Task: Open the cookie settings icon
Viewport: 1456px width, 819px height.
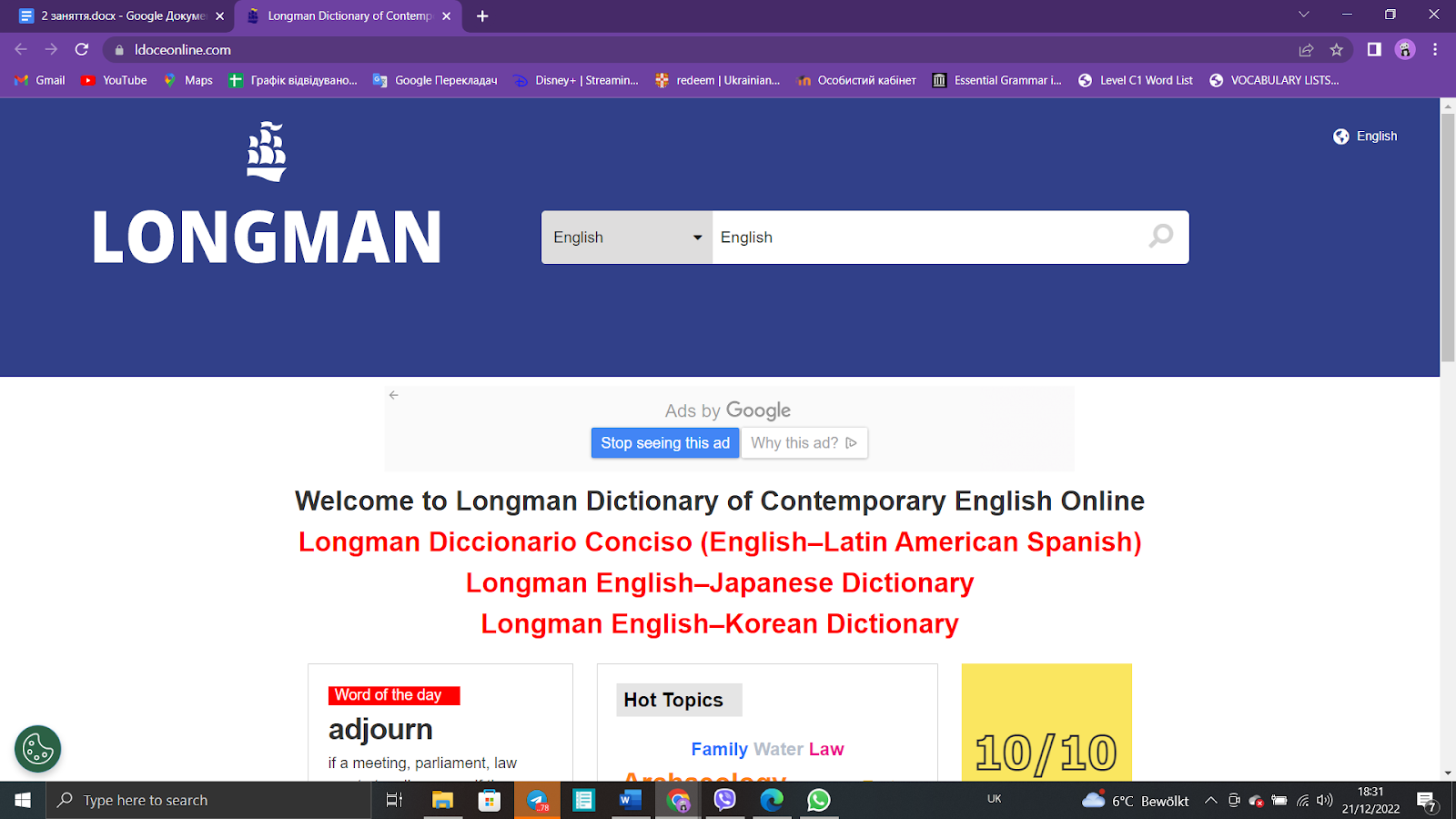Action: [x=37, y=749]
